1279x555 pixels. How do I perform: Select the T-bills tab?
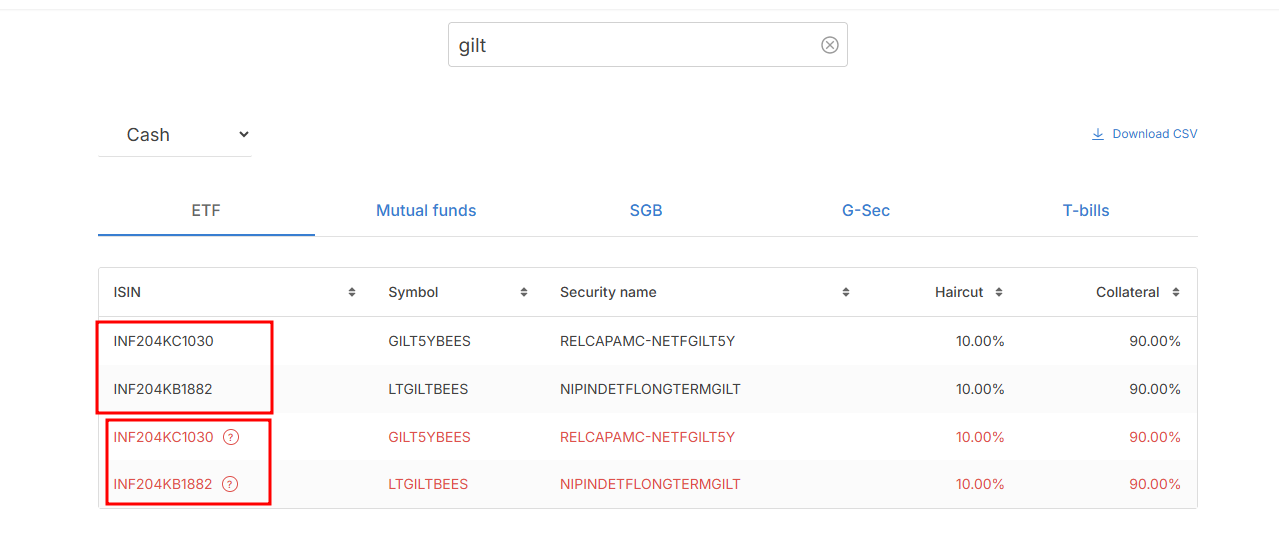pos(1086,211)
